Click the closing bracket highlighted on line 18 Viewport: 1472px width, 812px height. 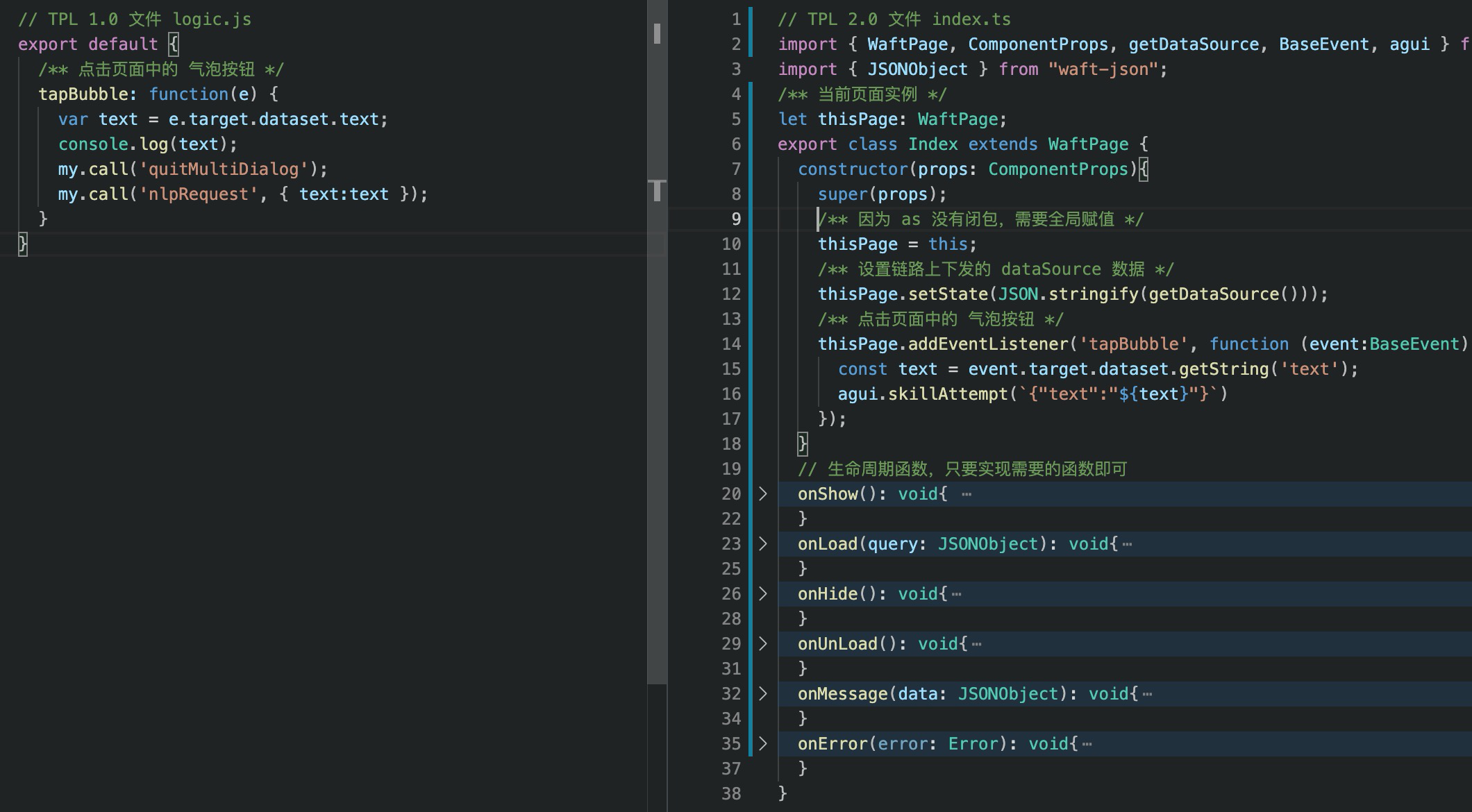(x=802, y=443)
